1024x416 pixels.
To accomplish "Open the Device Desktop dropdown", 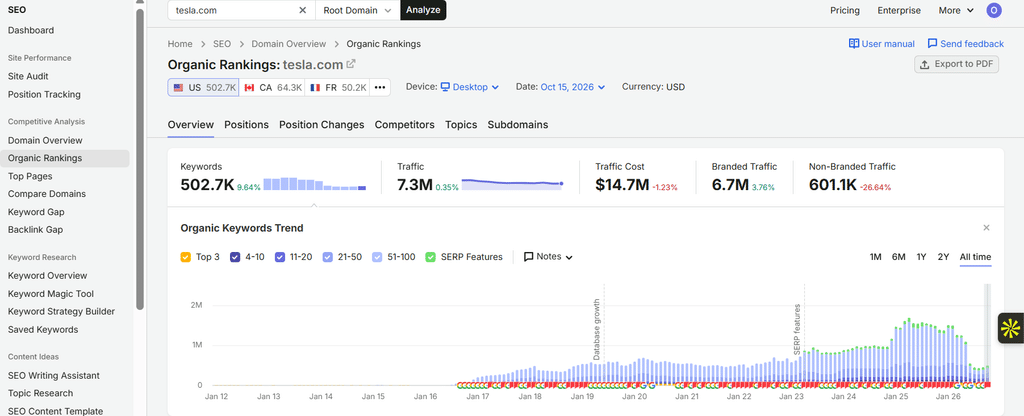I will point(470,87).
